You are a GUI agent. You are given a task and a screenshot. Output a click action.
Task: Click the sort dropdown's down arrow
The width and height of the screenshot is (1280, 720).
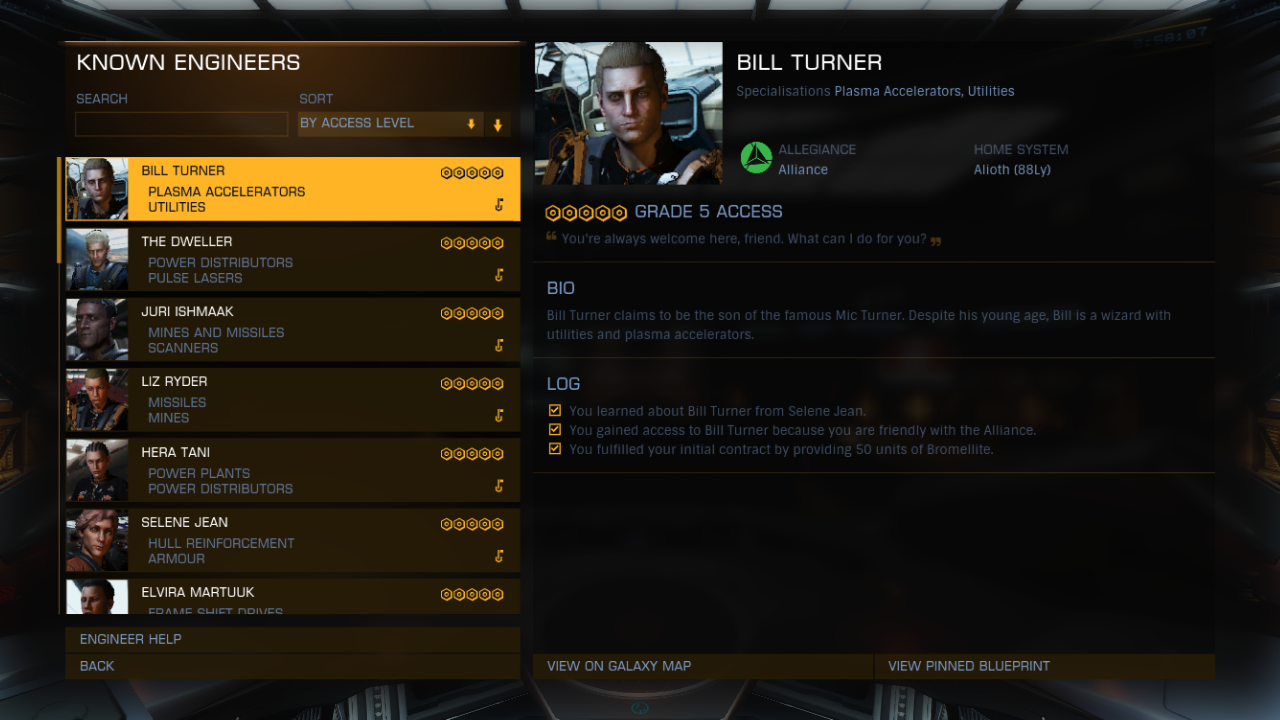(x=471, y=124)
